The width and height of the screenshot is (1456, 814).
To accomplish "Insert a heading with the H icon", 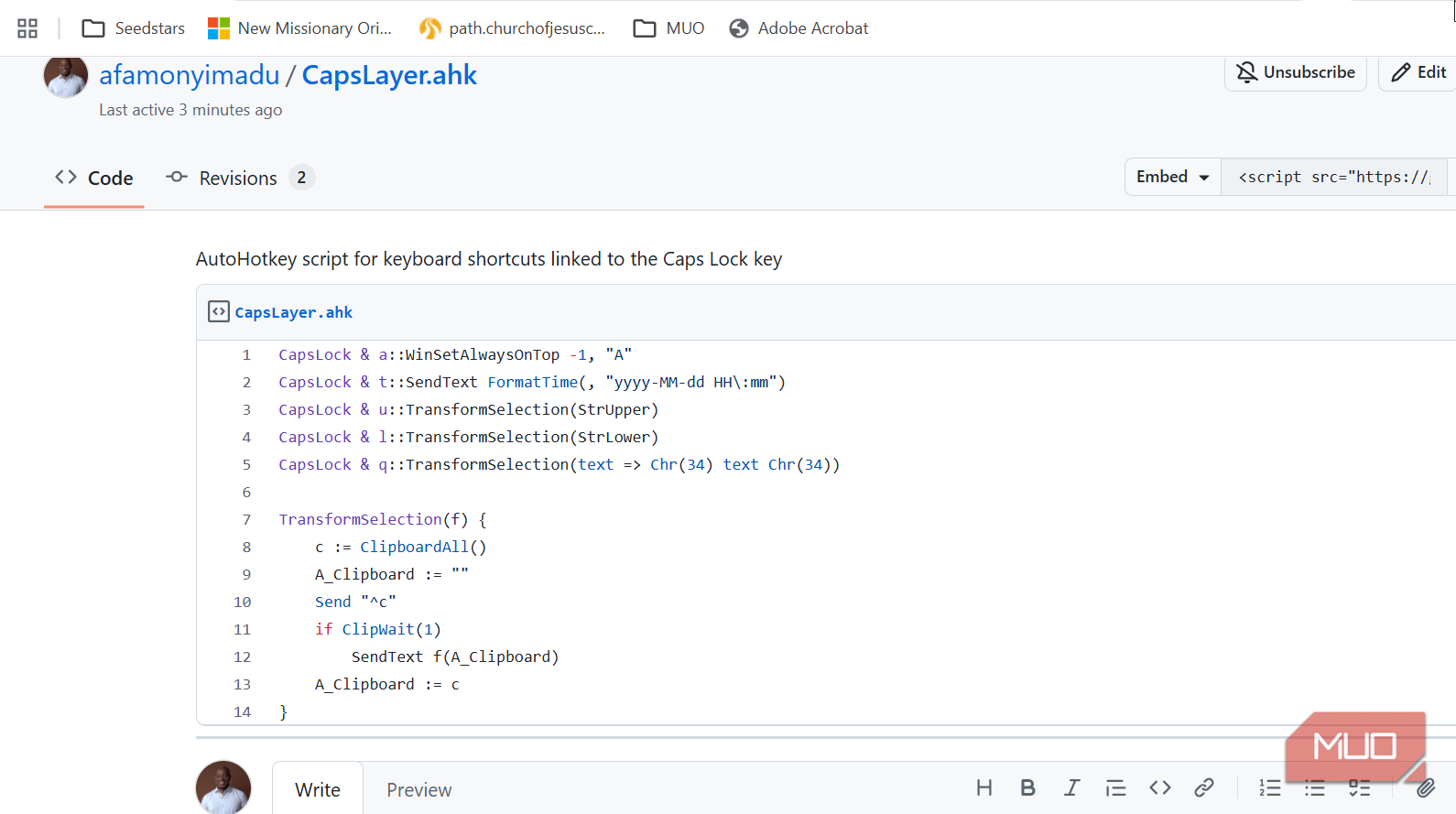I will click(984, 787).
